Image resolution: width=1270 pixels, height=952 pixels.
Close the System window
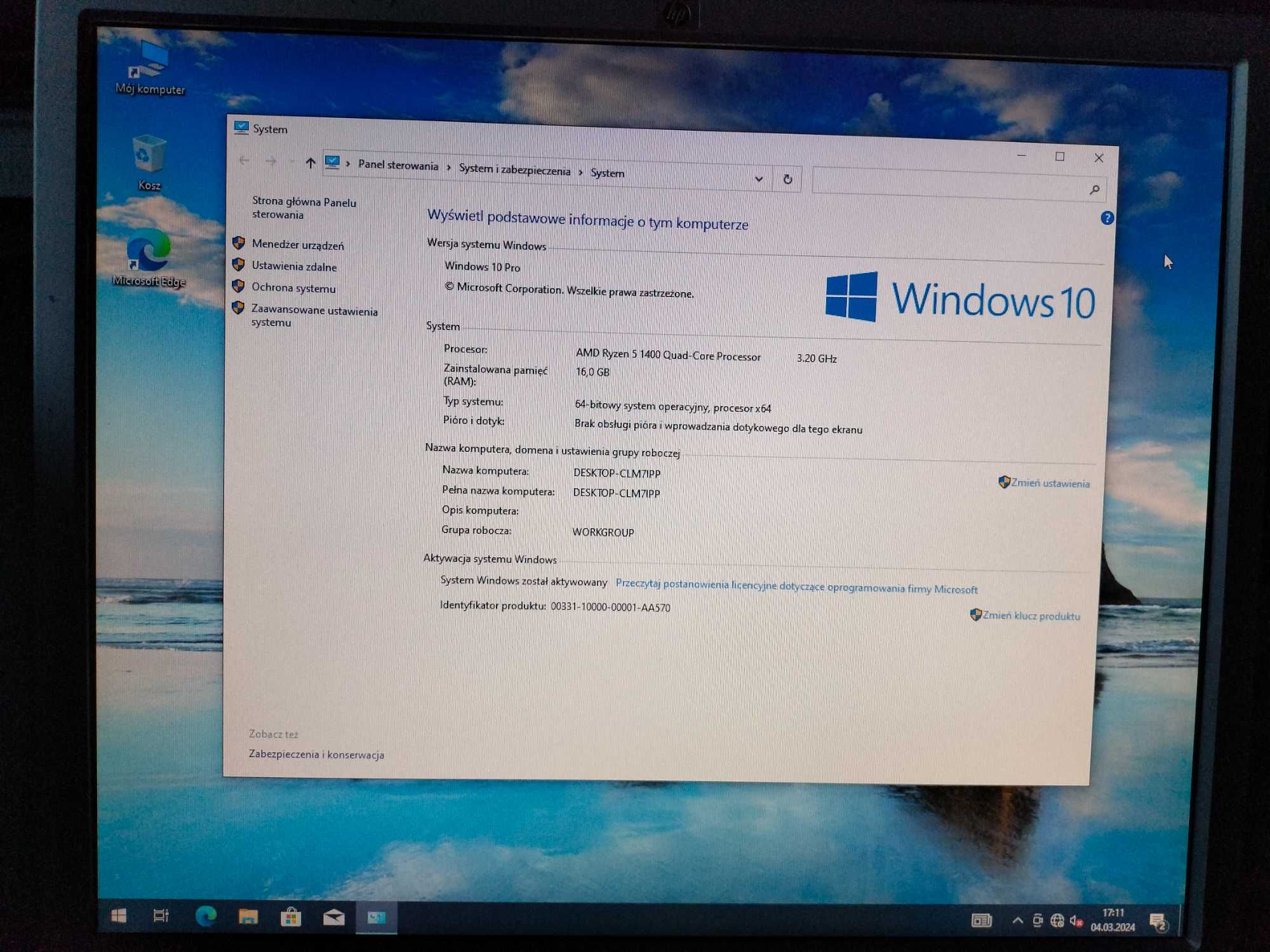(1099, 157)
